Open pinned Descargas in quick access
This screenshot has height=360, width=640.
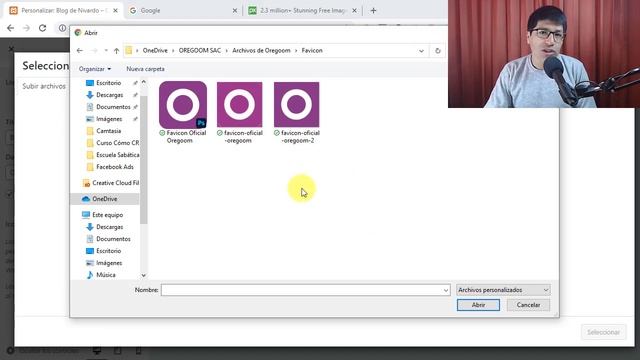point(109,95)
